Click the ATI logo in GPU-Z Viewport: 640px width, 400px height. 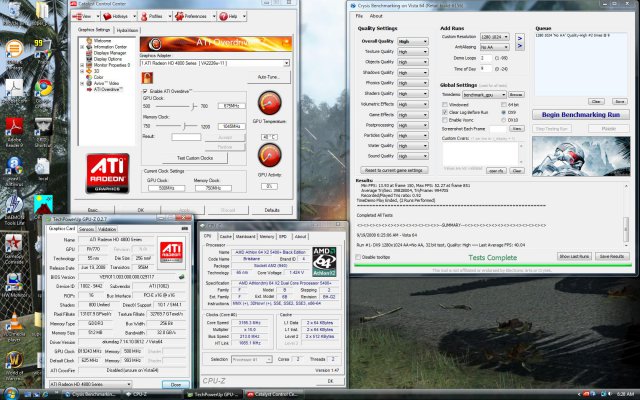click(171, 251)
